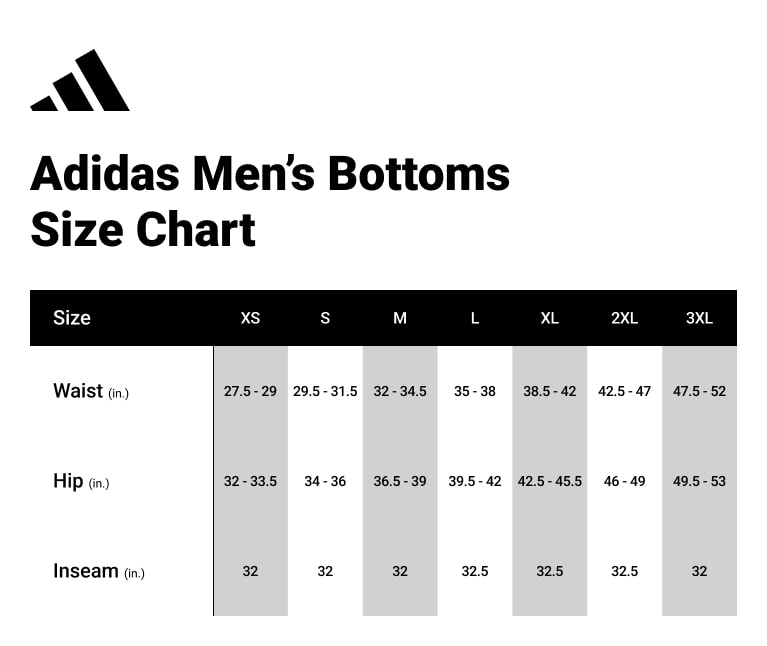Screen dimensions: 767x646
Task: Select the M size column header
Action: pyautogui.click(x=400, y=318)
